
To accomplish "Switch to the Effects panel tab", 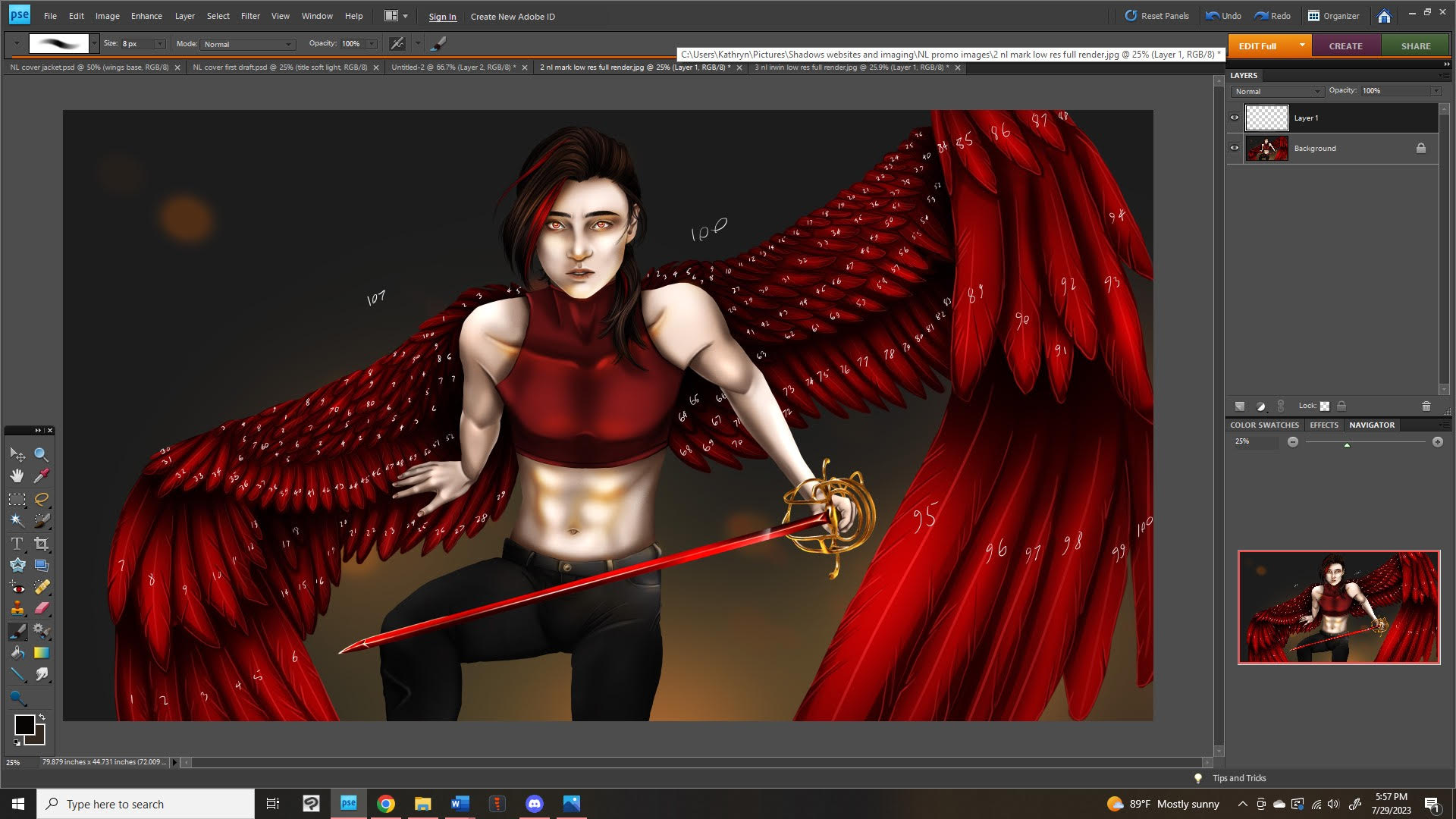I will click(1323, 425).
